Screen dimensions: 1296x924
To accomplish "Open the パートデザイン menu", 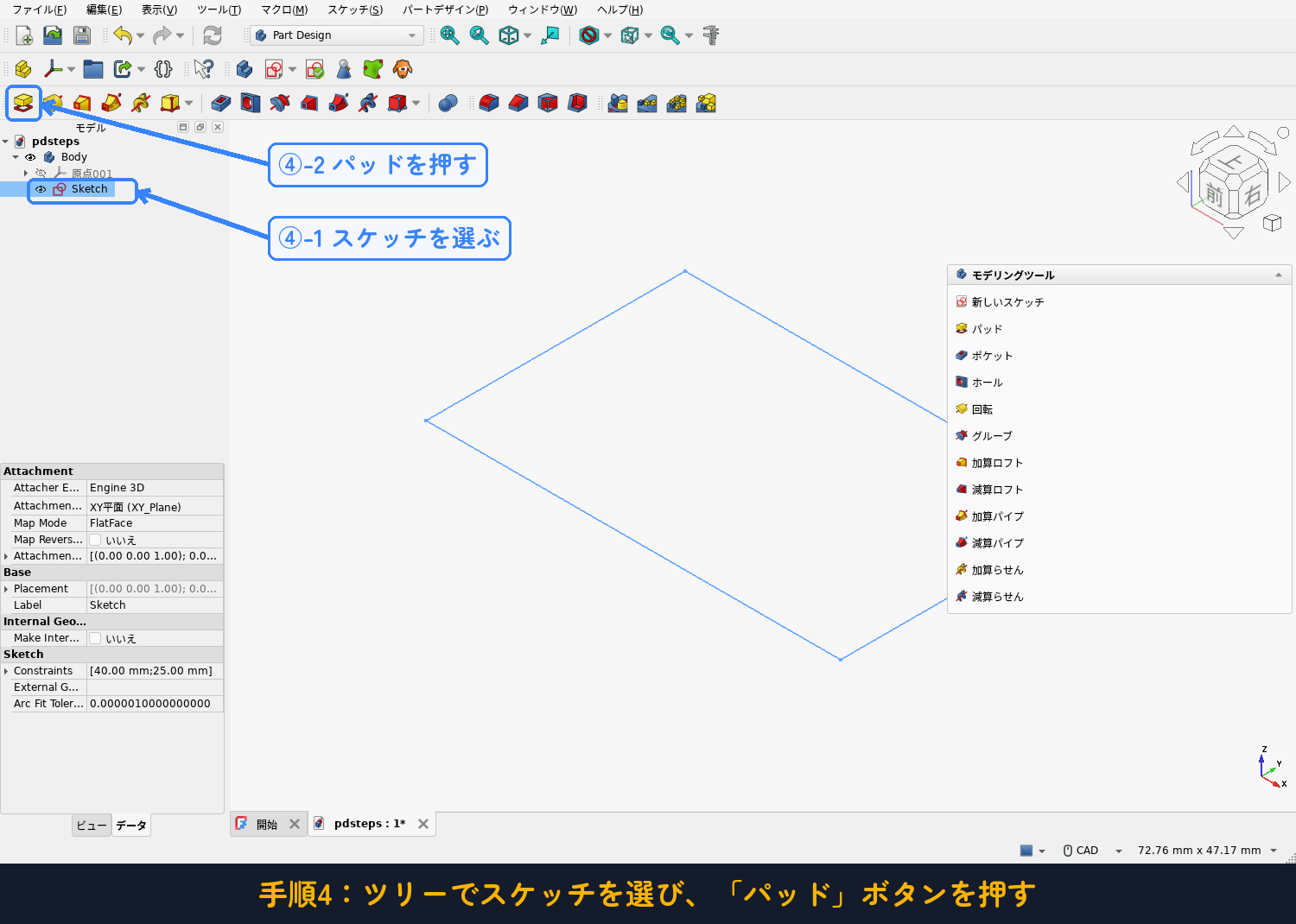I will pyautogui.click(x=445, y=9).
